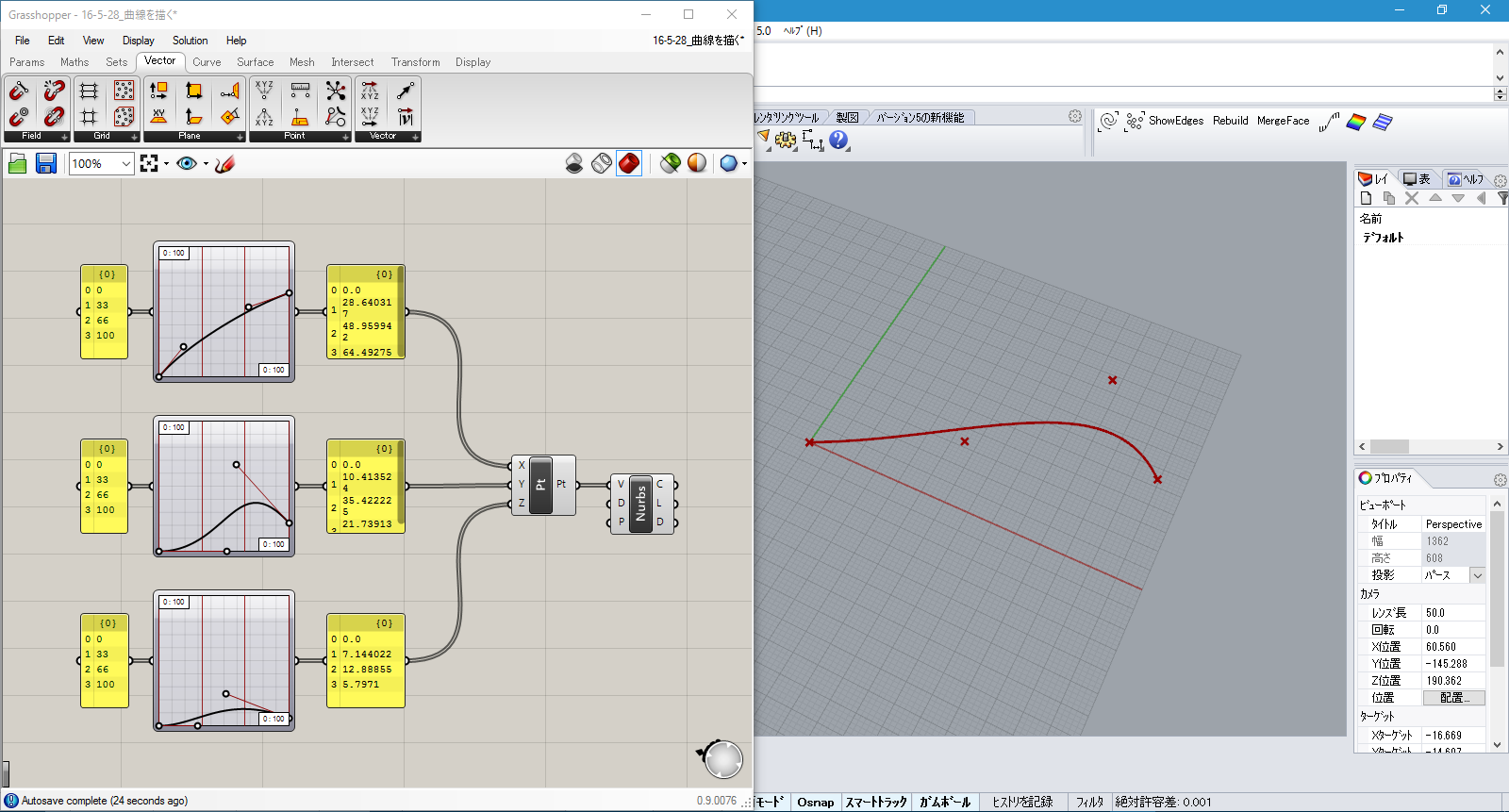Toggle preview of selected objects only
This screenshot has height=812, width=1509.
point(671,163)
